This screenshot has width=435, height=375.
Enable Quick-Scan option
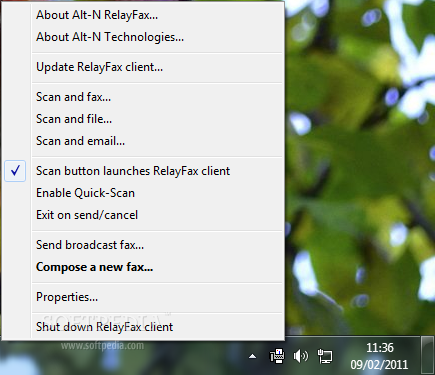pos(158,193)
